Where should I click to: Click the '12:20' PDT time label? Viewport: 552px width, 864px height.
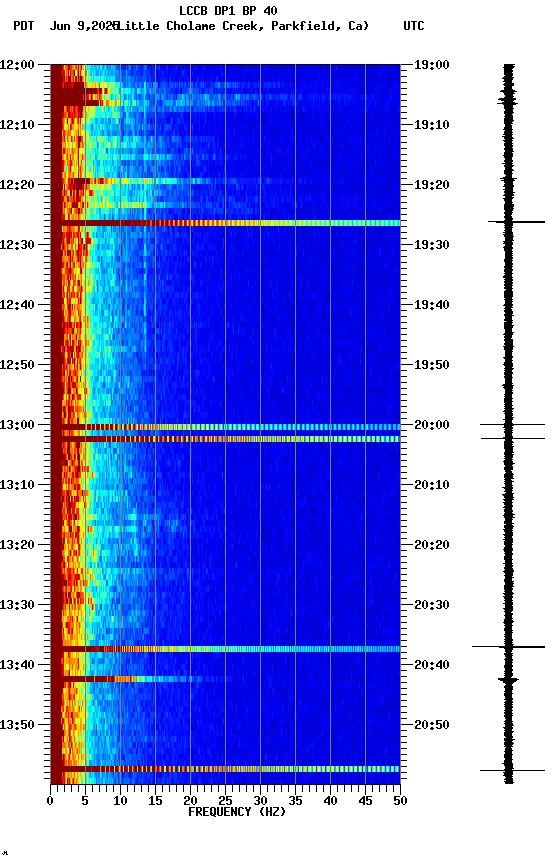tap(17, 185)
